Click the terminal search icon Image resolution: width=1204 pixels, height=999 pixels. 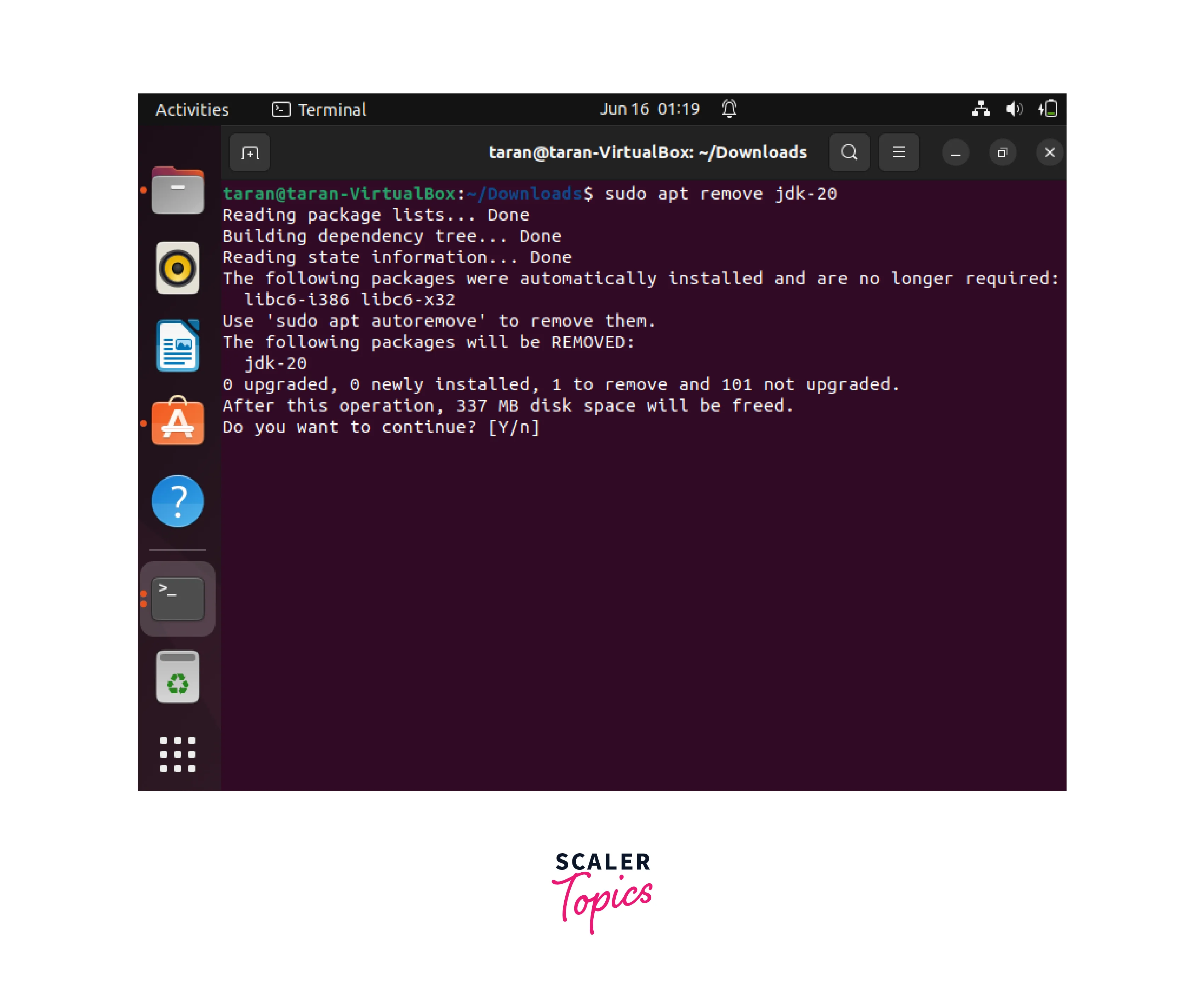[x=849, y=153]
